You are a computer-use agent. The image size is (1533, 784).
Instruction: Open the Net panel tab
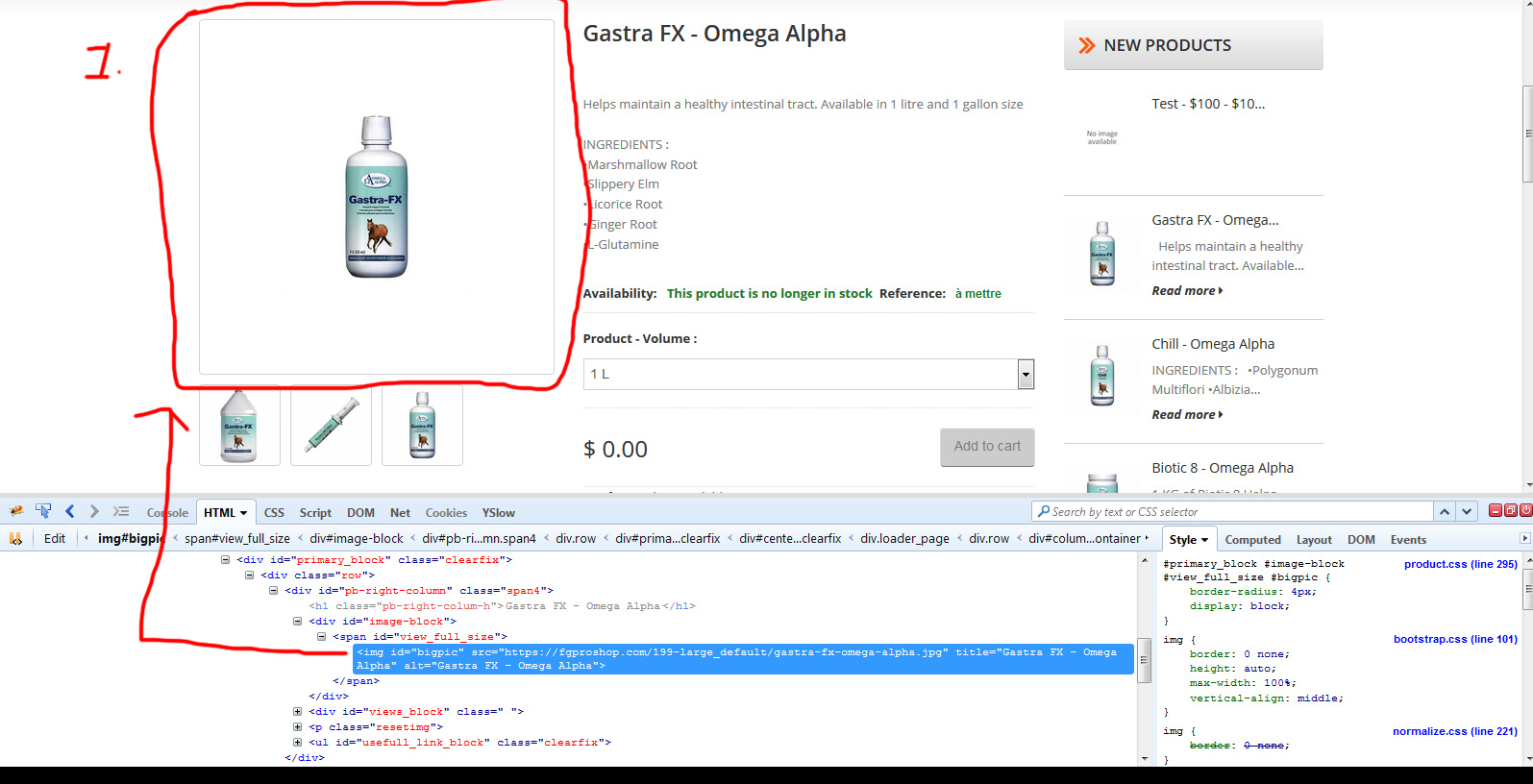tap(400, 513)
